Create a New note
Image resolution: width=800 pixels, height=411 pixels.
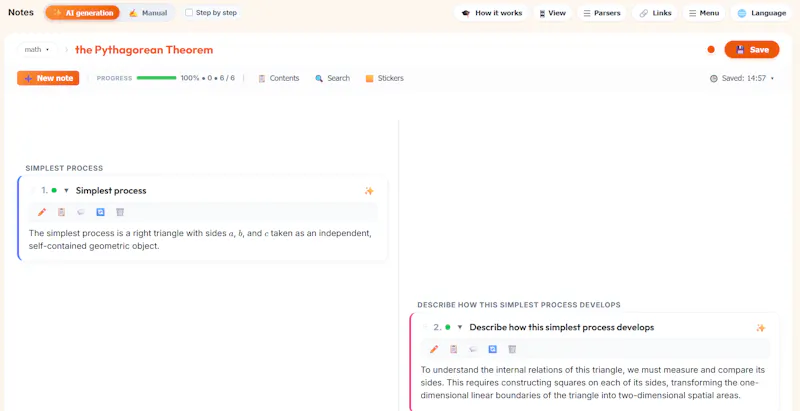point(48,78)
